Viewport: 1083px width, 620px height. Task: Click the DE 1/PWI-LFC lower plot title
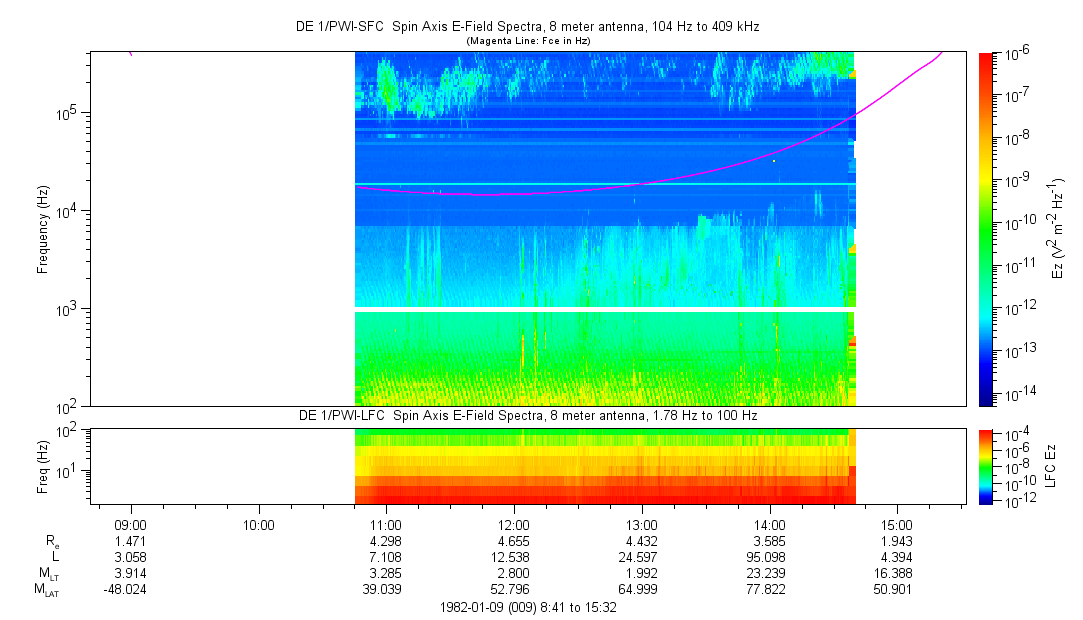pyautogui.click(x=529, y=415)
